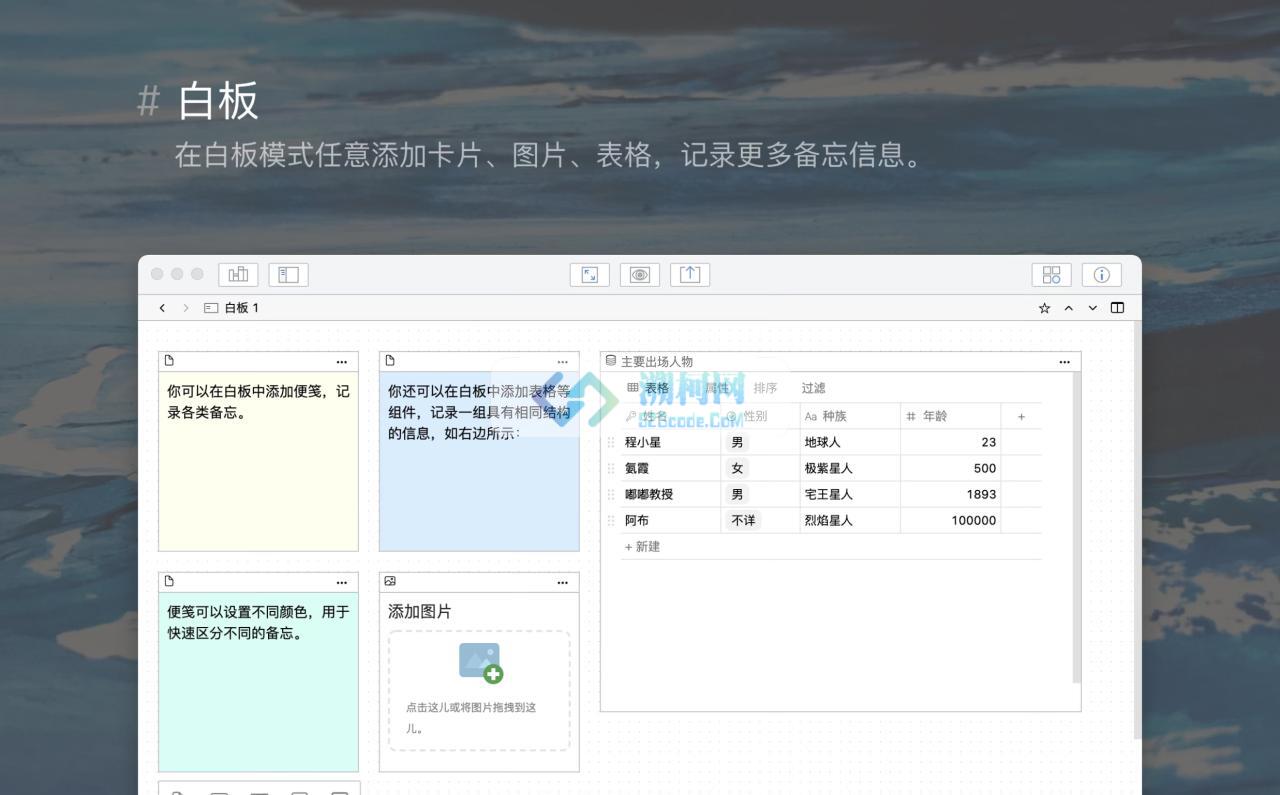Image resolution: width=1280 pixels, height=795 pixels.
Task: Click the share export toolbar icon
Action: (690, 274)
